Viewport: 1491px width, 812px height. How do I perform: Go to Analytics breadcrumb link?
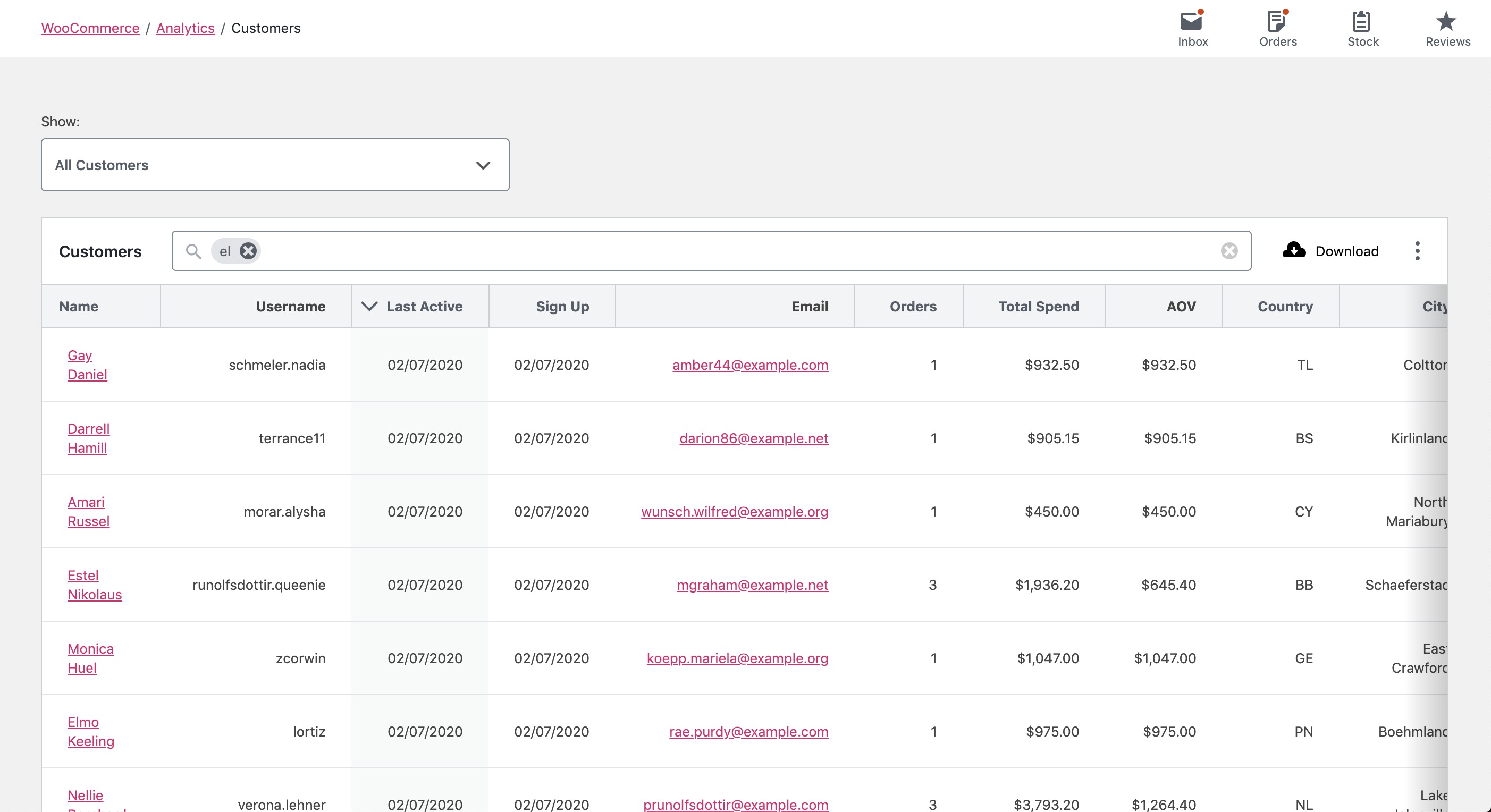185,28
